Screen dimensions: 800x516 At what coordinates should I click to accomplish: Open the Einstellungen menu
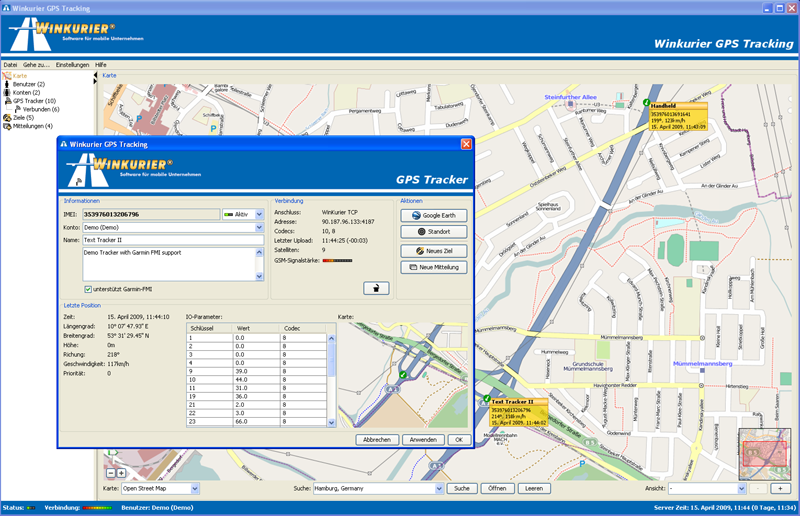(72, 65)
